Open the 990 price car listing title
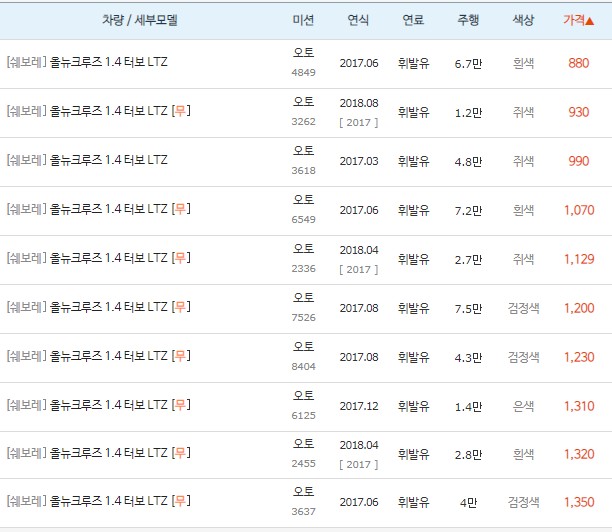Viewport: 612px width, 532px height. point(87,160)
